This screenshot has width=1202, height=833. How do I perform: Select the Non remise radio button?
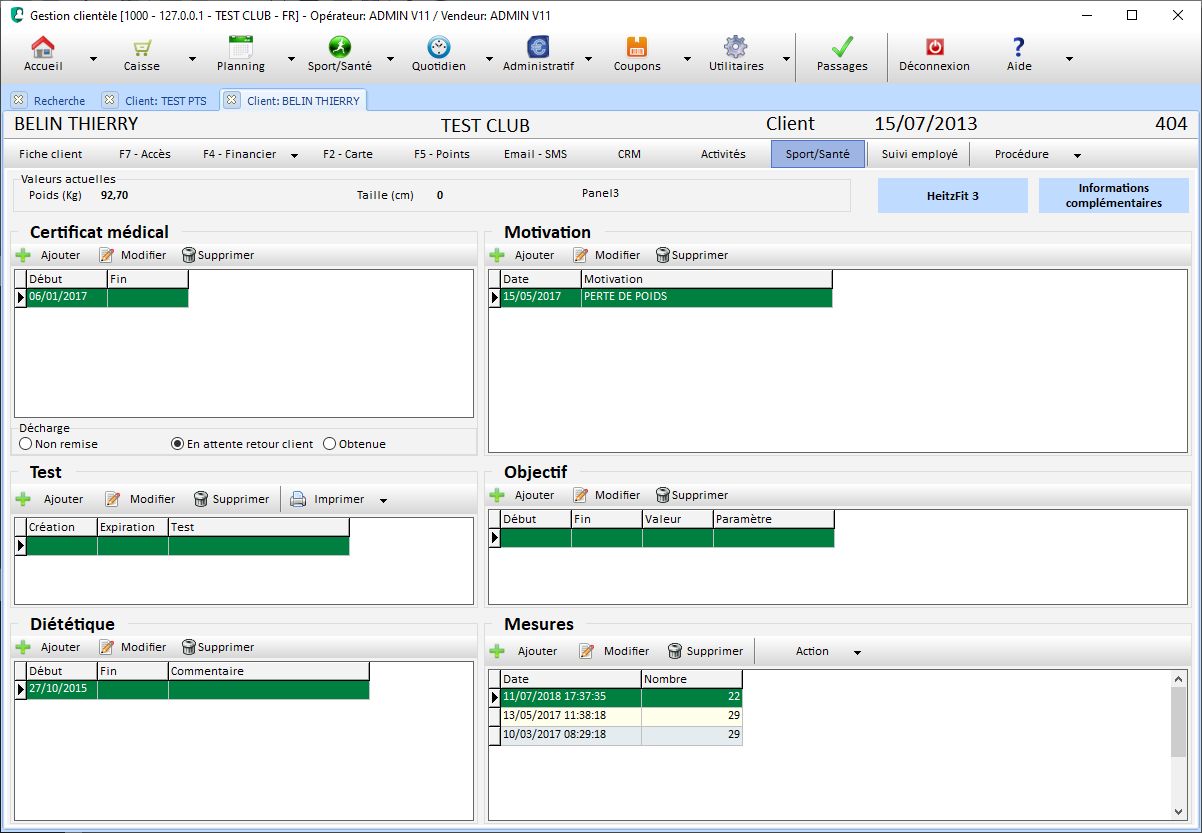[x=26, y=444]
